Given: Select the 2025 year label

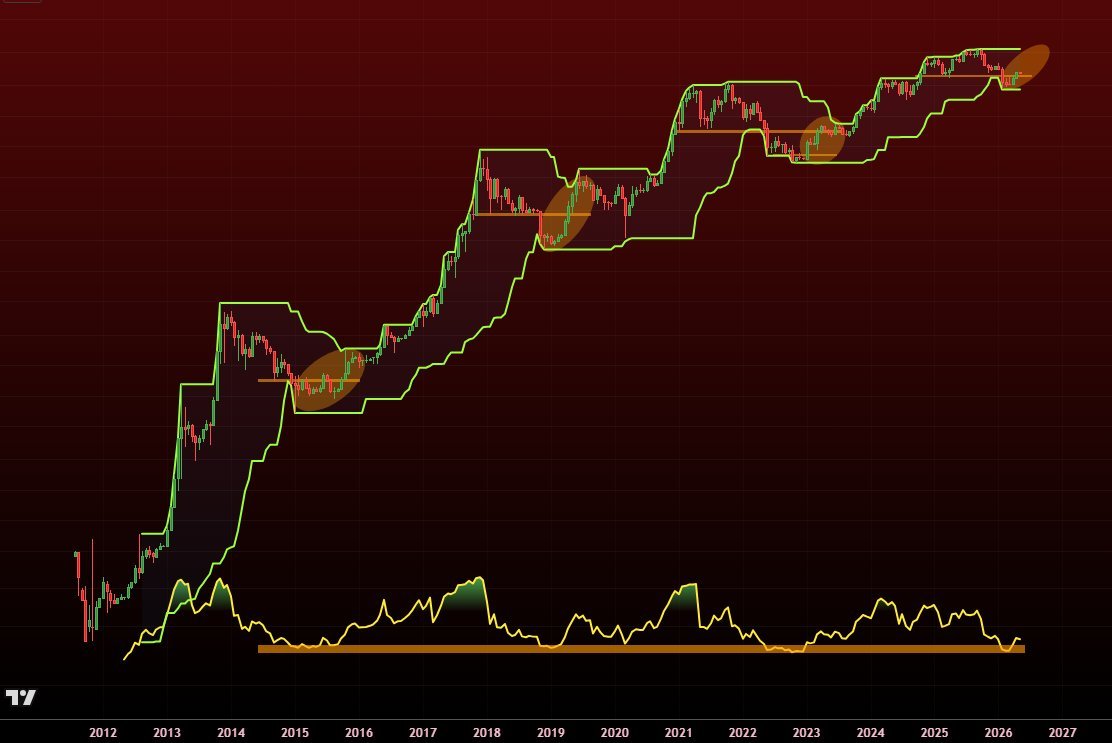Looking at the screenshot, I should point(934,732).
